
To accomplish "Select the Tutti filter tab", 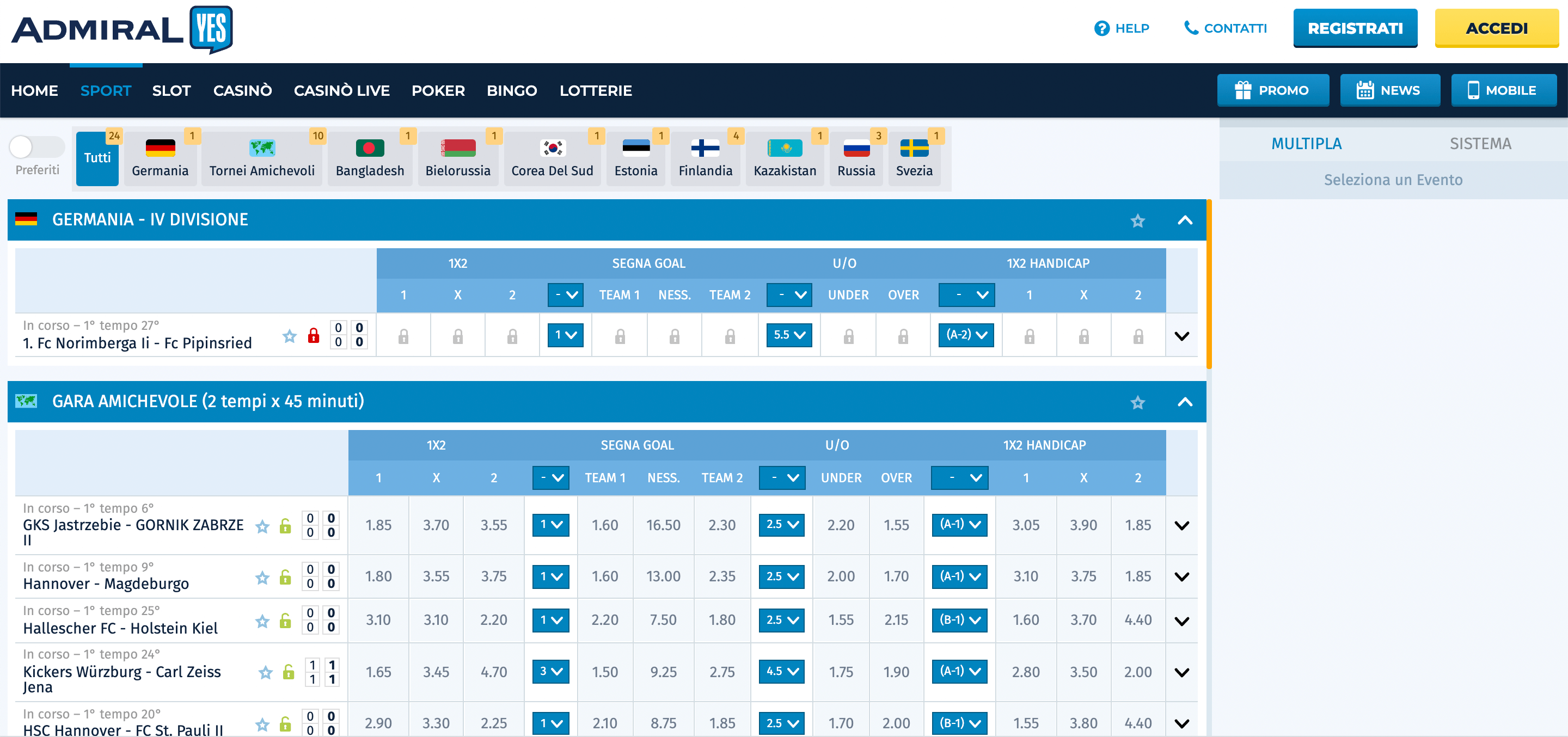I will click(97, 158).
